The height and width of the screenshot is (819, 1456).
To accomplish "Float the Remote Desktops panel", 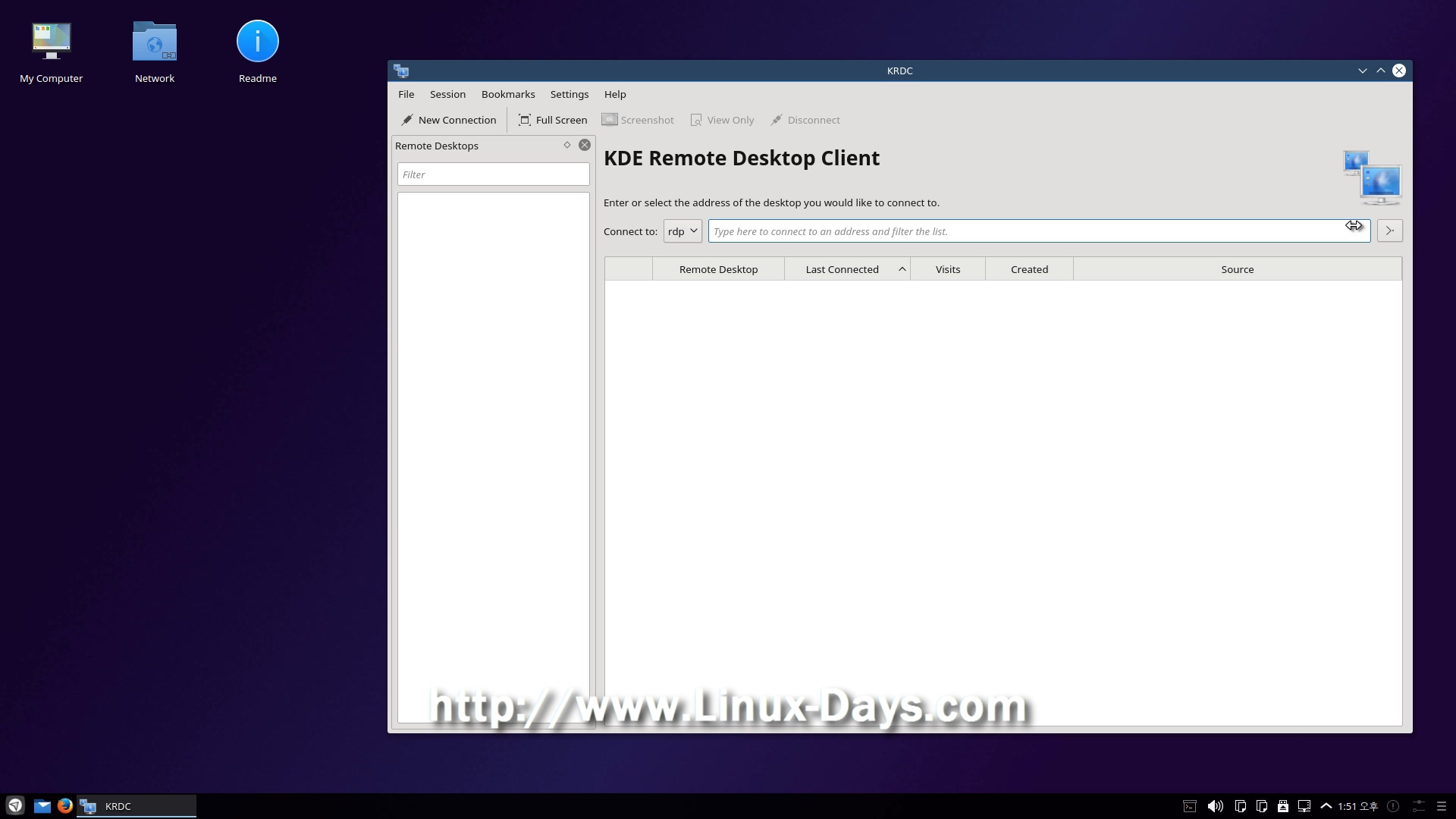I will click(566, 145).
